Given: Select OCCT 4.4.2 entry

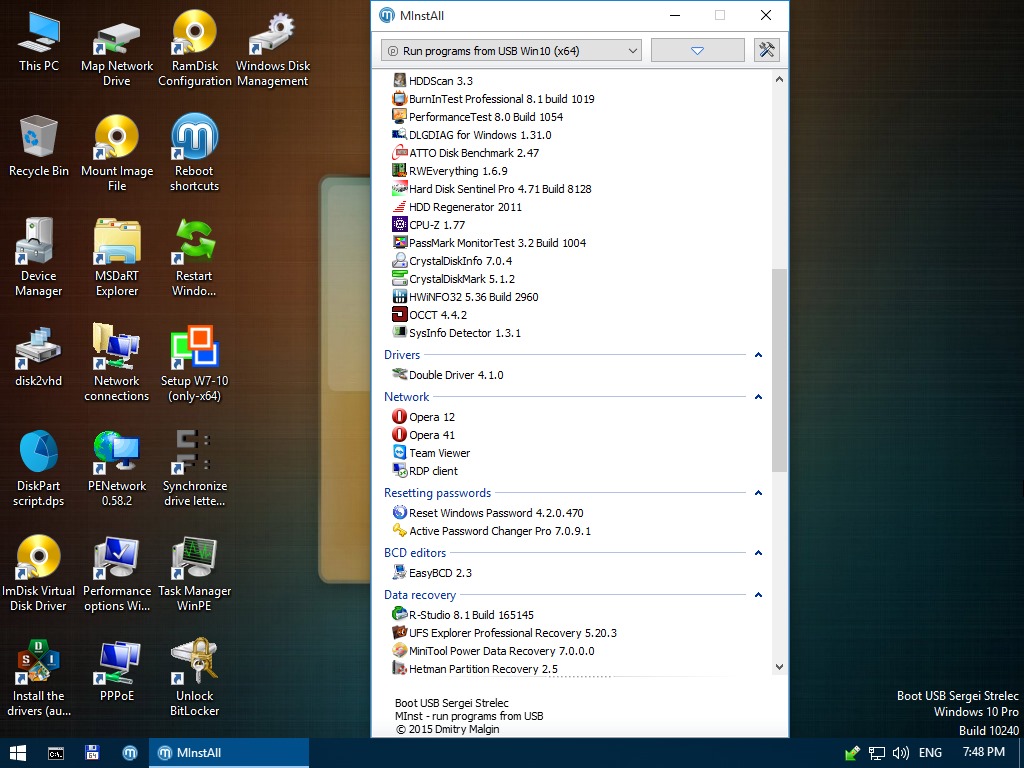Looking at the screenshot, I should [430, 315].
